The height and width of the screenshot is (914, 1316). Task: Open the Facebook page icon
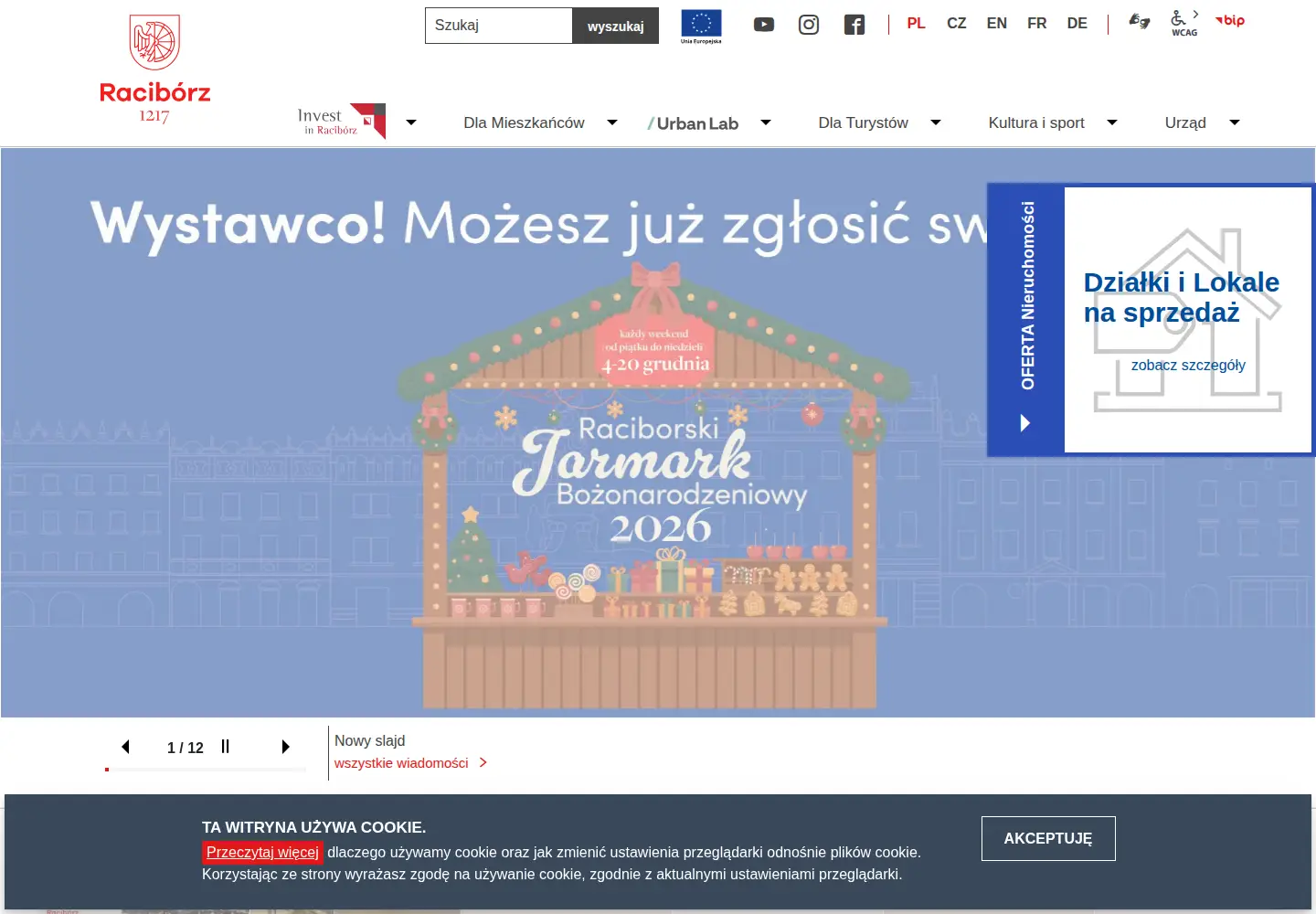pyautogui.click(x=854, y=25)
